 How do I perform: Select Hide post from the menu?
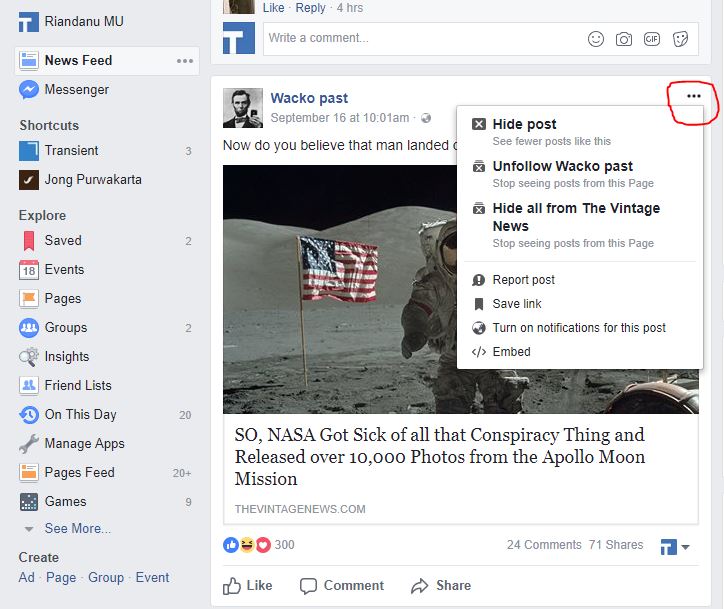(x=525, y=124)
